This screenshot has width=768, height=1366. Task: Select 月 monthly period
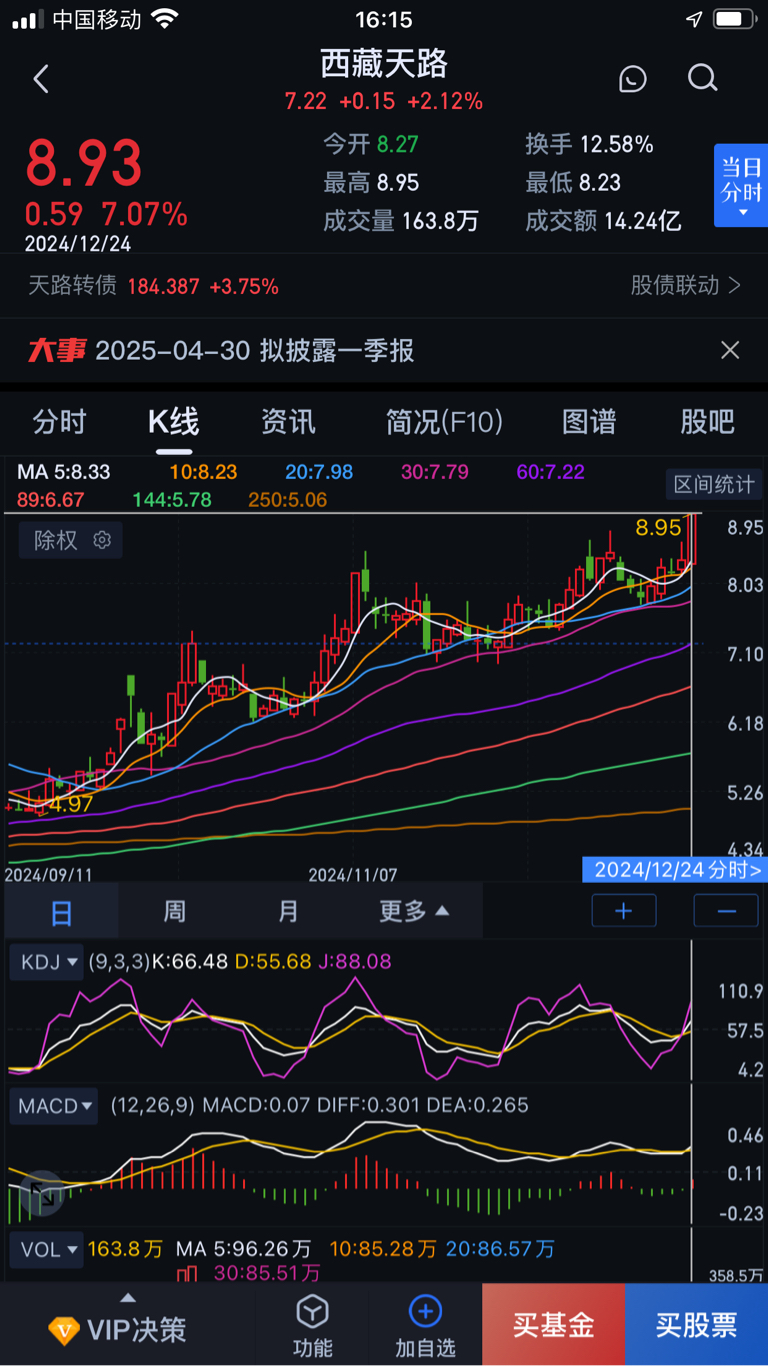288,911
